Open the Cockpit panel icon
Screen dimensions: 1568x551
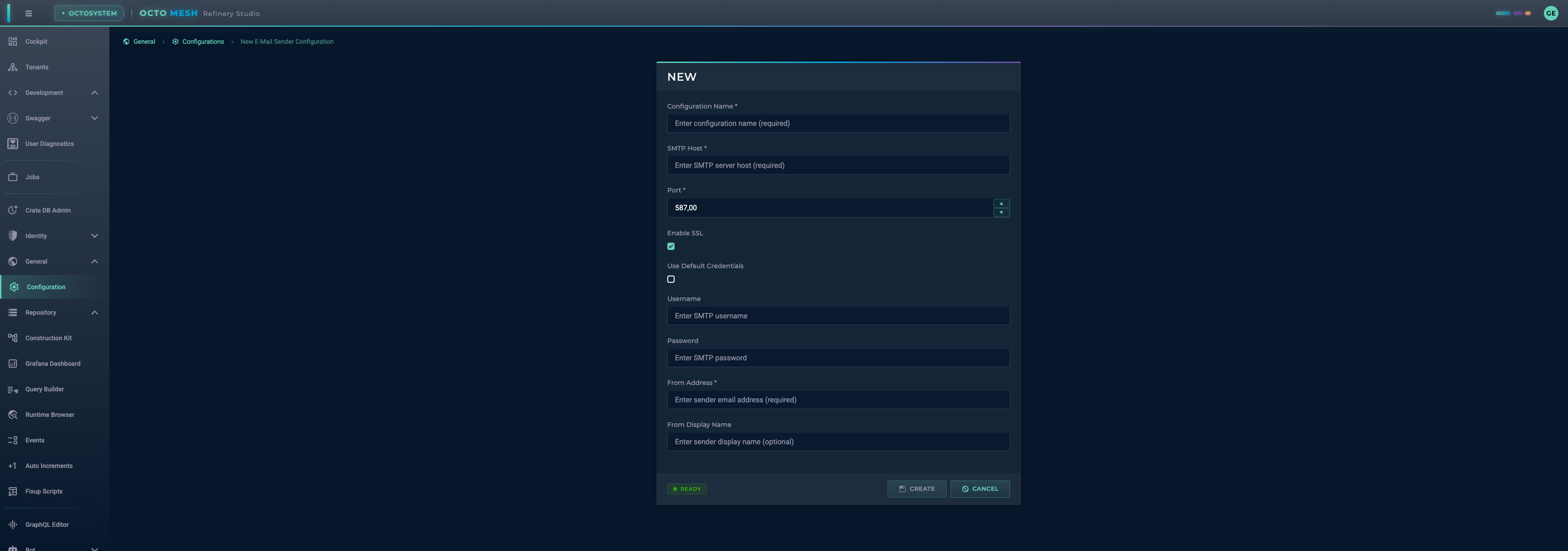click(13, 42)
